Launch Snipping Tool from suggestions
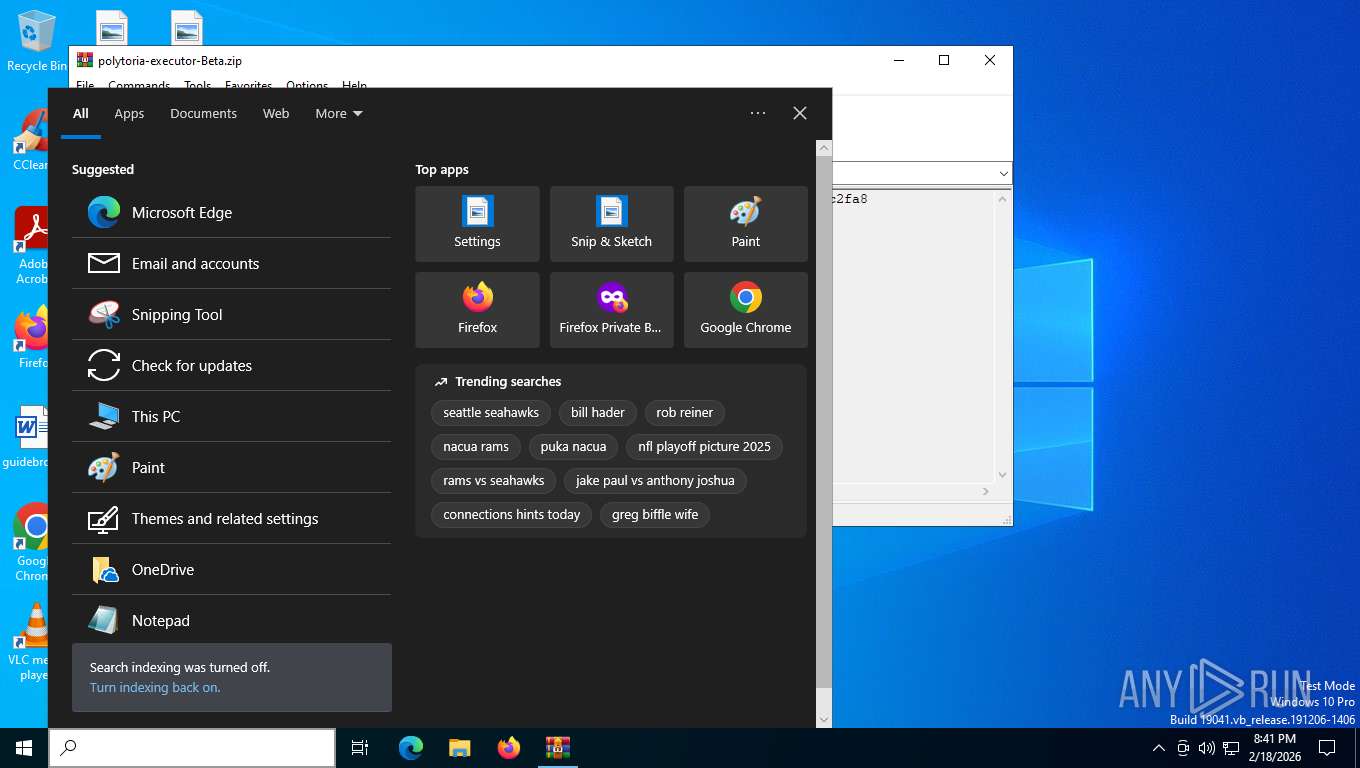Image resolution: width=1360 pixels, height=768 pixels. click(231, 315)
